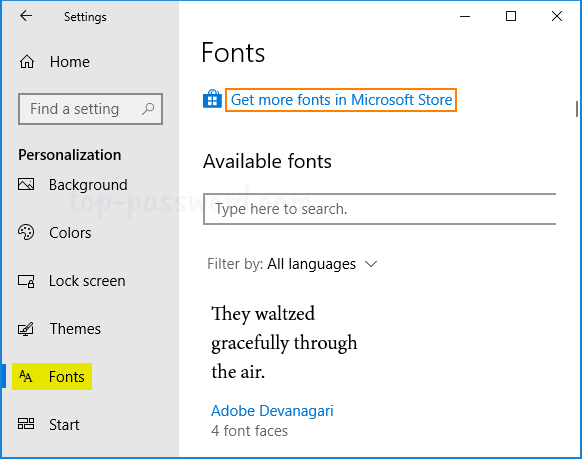
Task: Click the Themes brush icon
Action: click(26, 329)
